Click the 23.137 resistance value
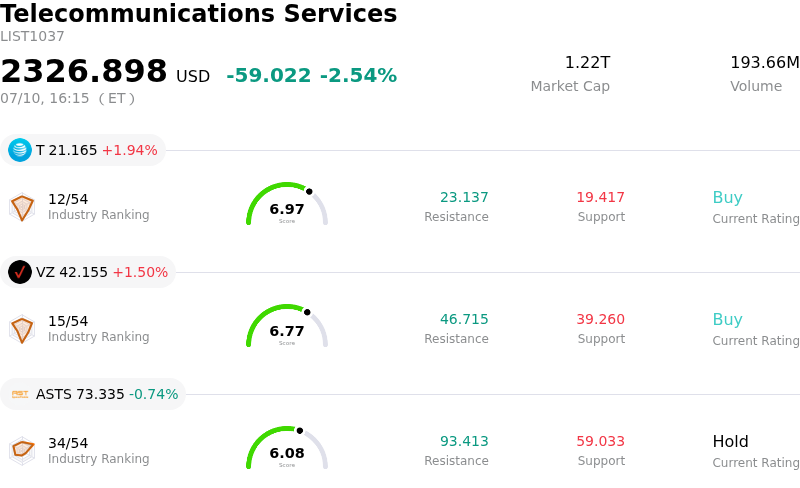800x488 pixels. 464,197
